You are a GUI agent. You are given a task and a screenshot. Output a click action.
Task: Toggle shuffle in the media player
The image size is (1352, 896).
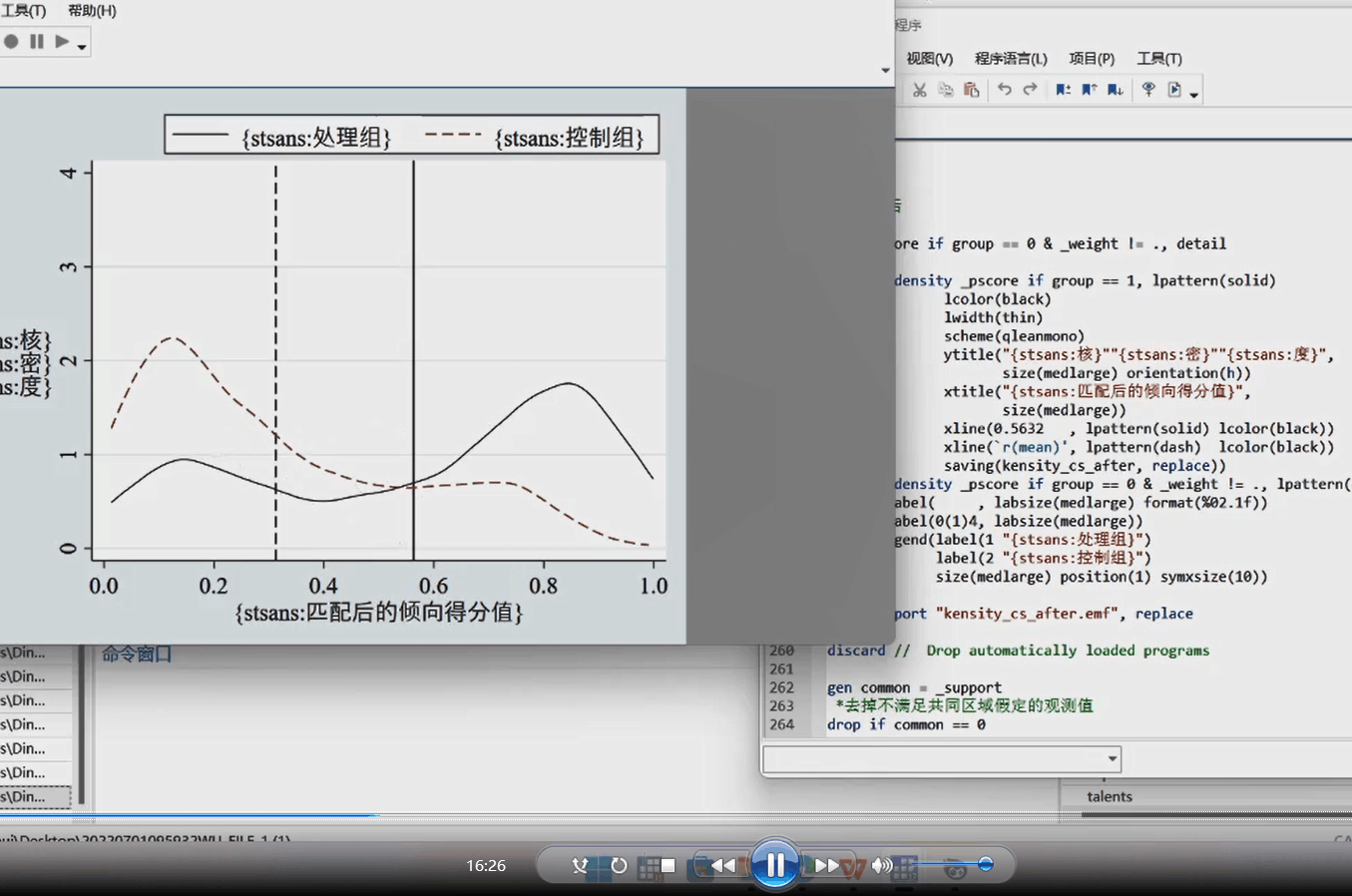580,865
